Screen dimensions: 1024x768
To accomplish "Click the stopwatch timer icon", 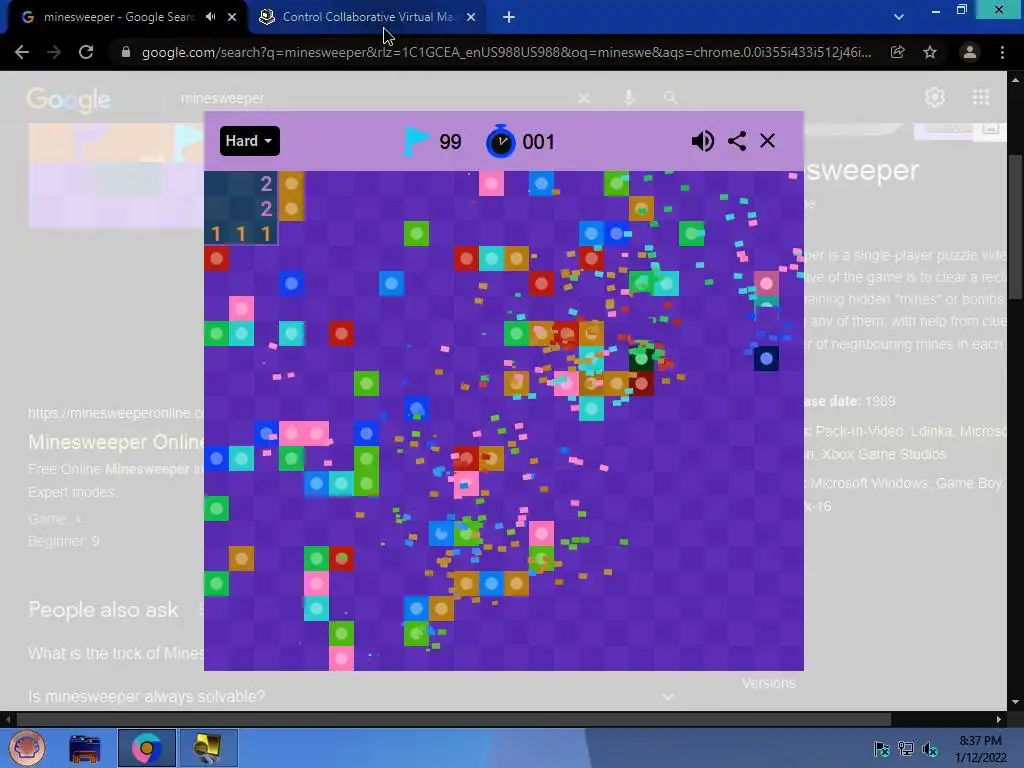I will (501, 141).
